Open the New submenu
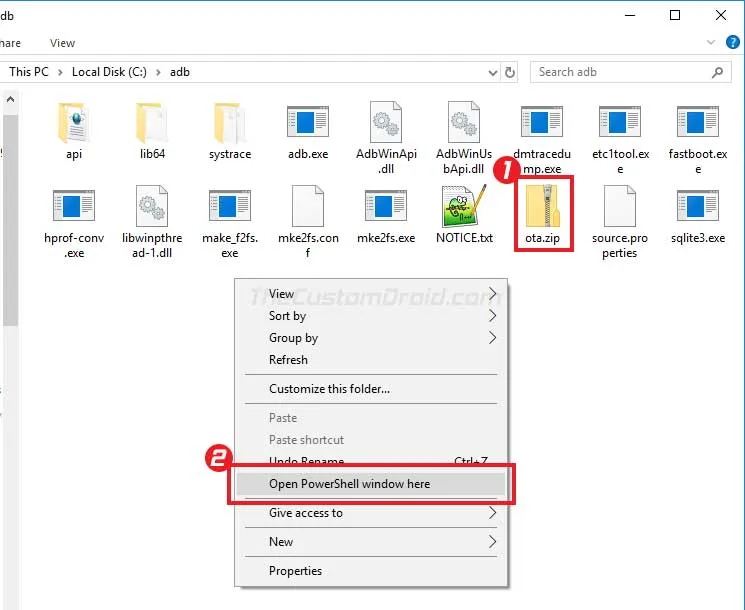 click(371, 542)
